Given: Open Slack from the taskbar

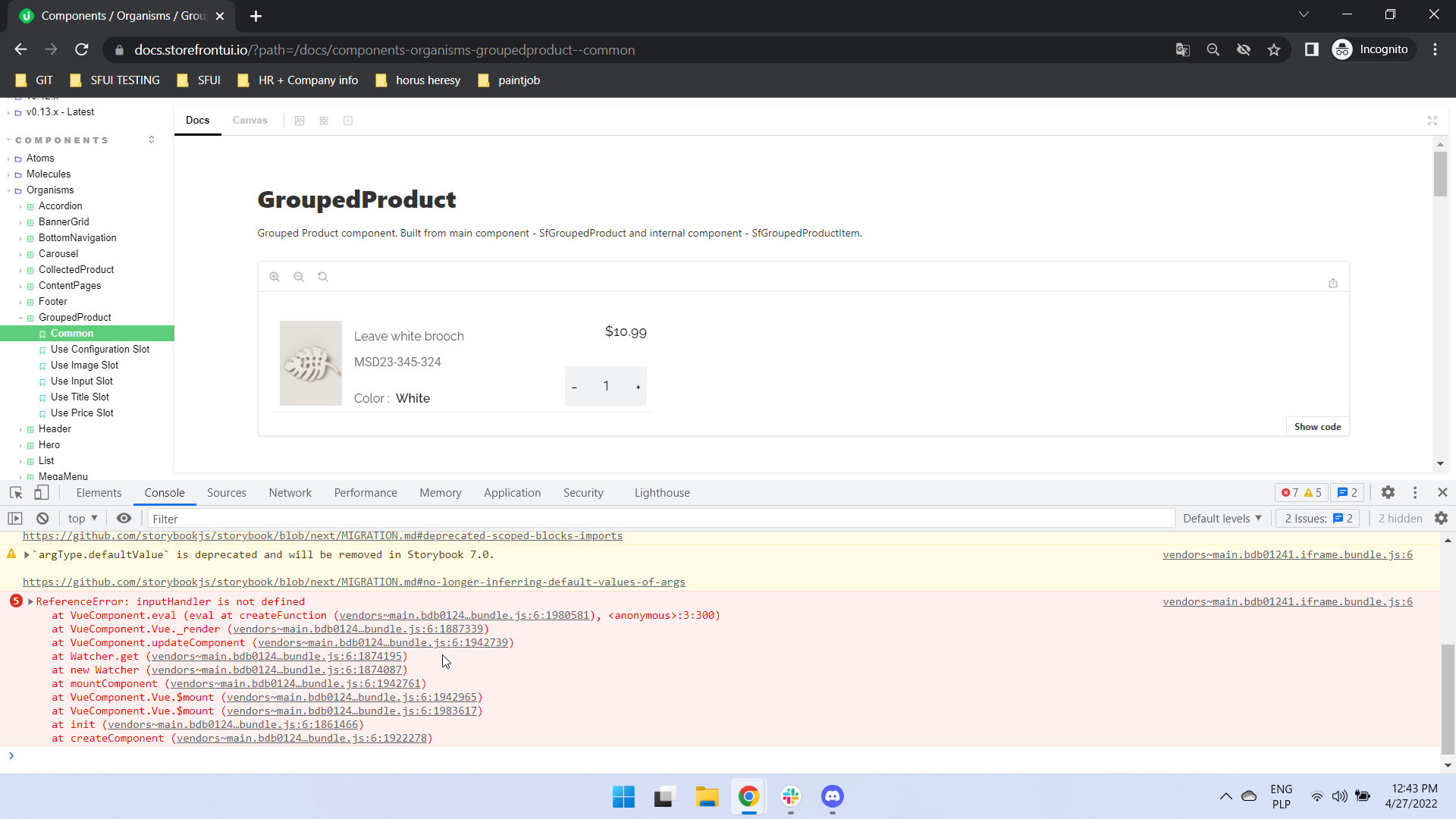Looking at the screenshot, I should click(x=791, y=797).
